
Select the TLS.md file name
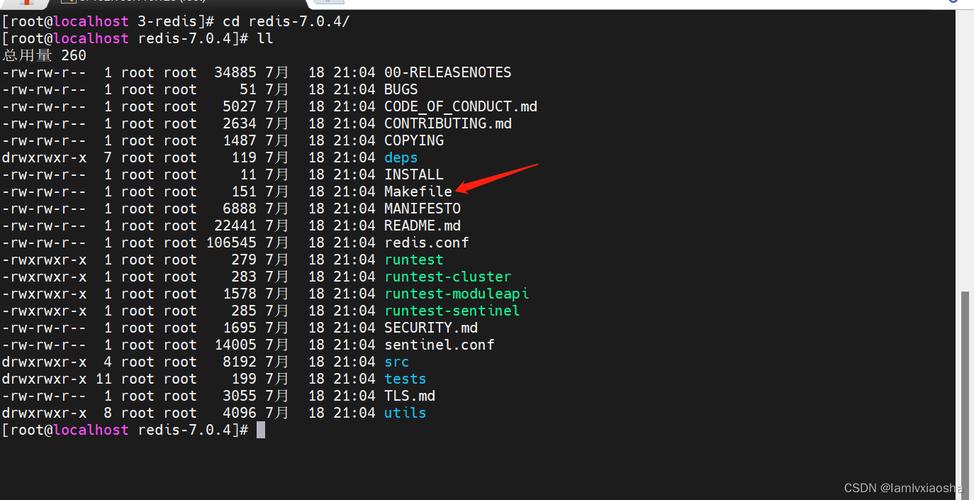(x=409, y=396)
